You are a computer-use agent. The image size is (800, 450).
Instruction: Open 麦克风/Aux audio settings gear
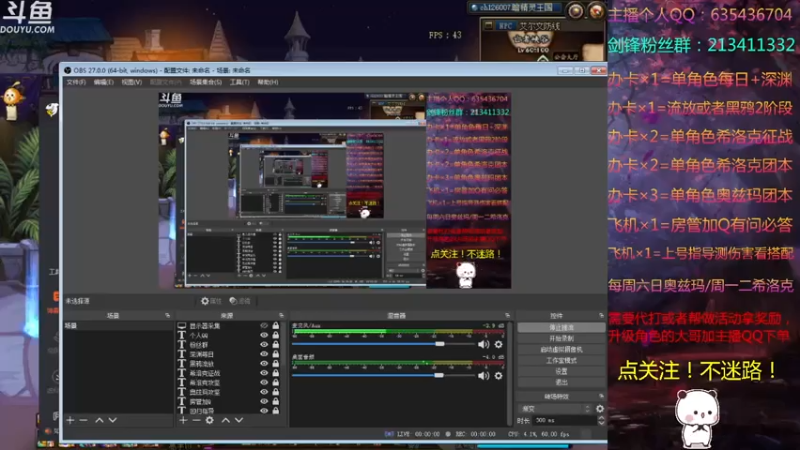498,344
